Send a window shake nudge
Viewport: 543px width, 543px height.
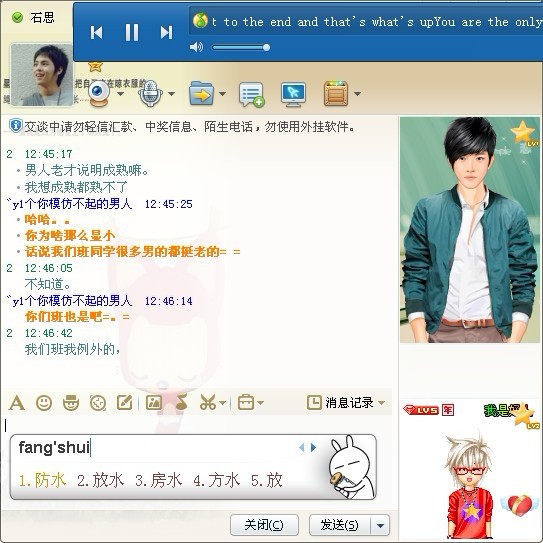[98, 403]
